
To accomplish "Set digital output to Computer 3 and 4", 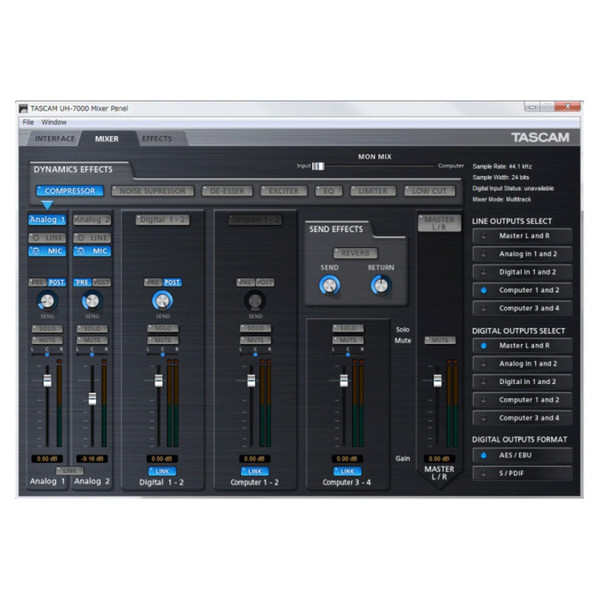I will point(522,418).
